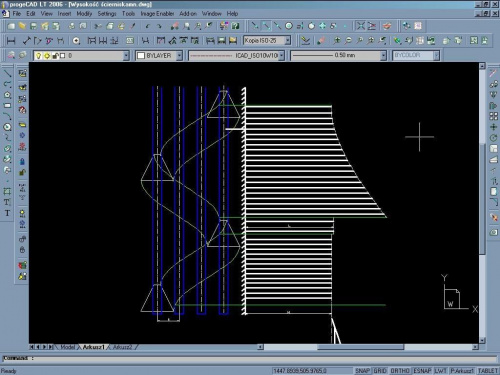Image resolution: width=500 pixels, height=375 pixels.
Task: Select the bottom single-line Text tool
Action: click(x=7, y=213)
